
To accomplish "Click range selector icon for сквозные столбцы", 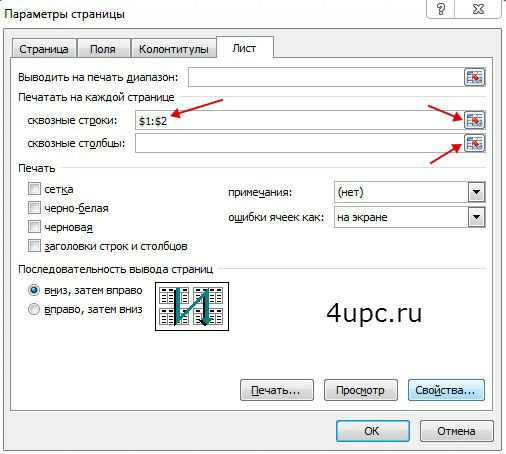I will tap(475, 143).
